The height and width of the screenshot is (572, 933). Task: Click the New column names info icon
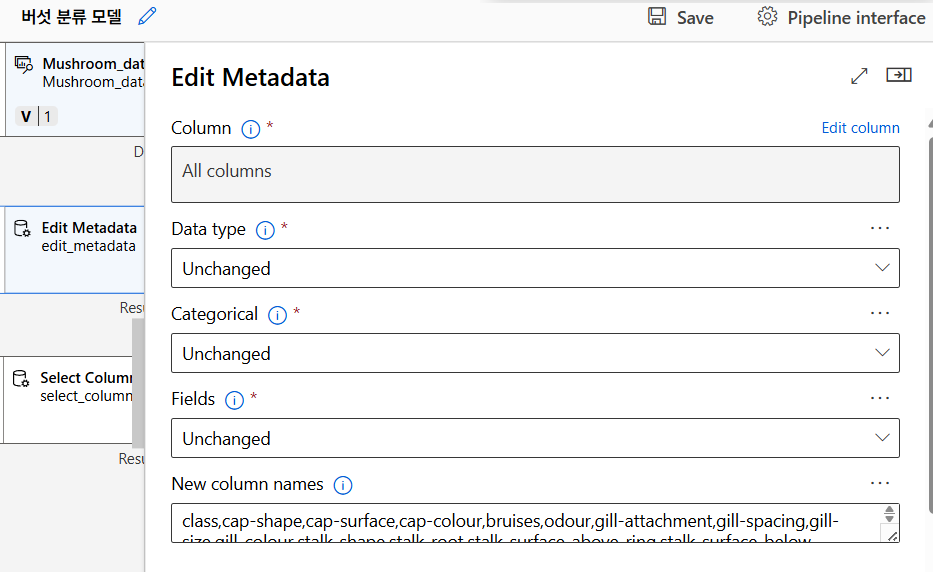(x=343, y=485)
